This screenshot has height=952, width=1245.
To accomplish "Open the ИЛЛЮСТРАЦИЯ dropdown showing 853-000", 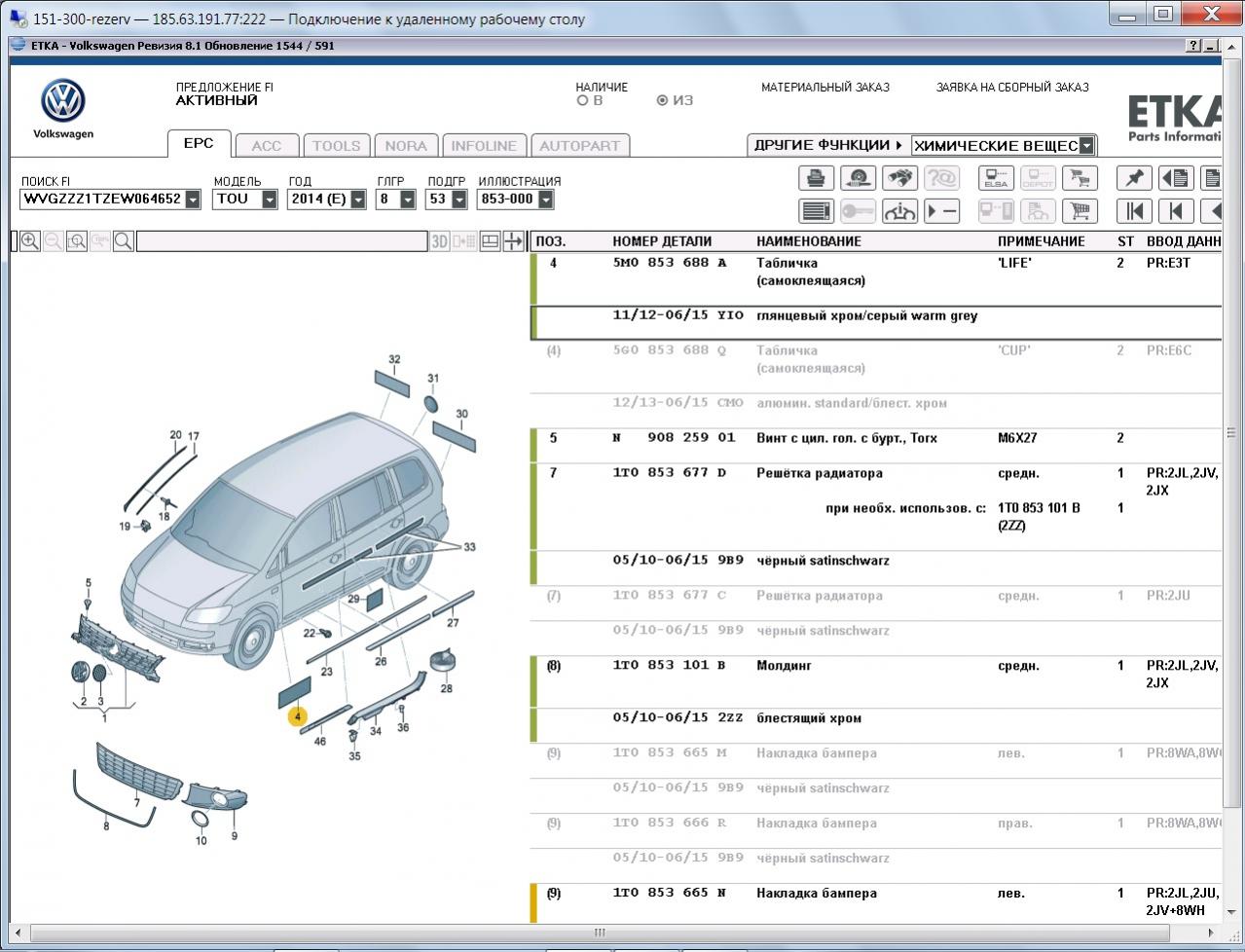I will point(545,200).
